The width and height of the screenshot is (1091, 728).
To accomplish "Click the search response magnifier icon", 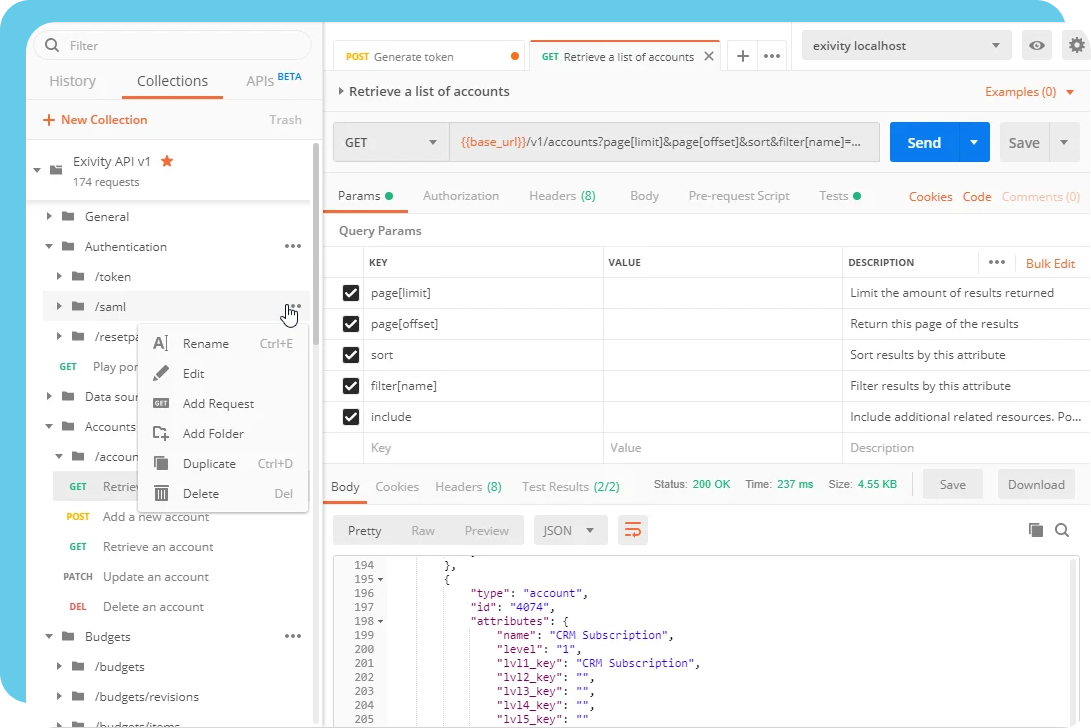I will tap(1062, 530).
